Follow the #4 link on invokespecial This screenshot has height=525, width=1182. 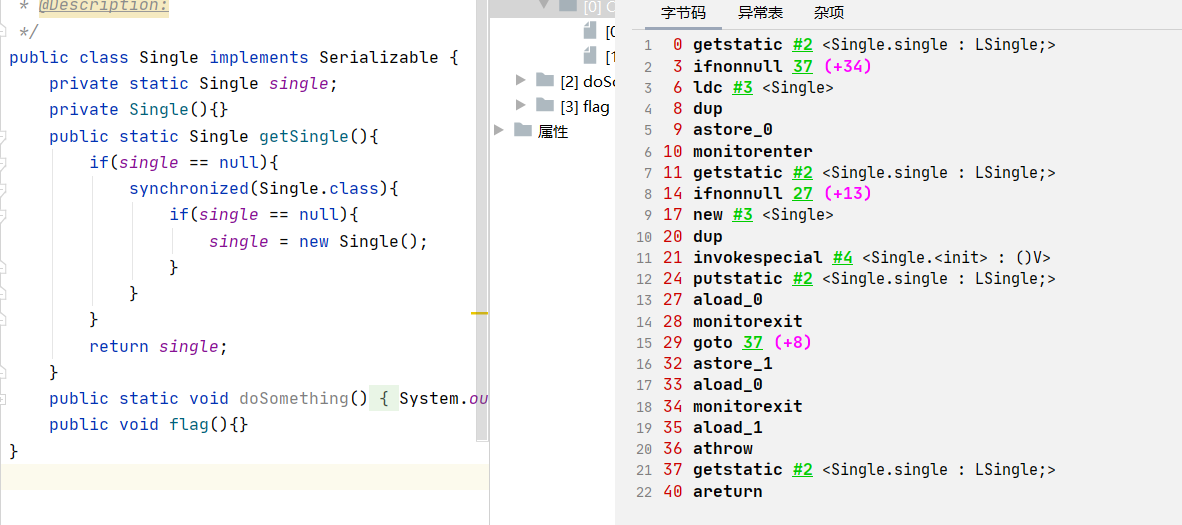842,257
